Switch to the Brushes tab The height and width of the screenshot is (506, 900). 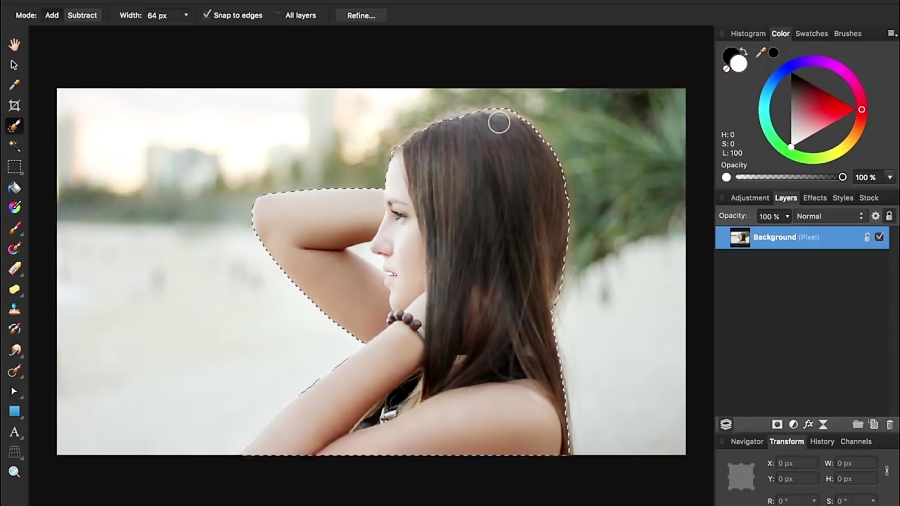(x=848, y=33)
